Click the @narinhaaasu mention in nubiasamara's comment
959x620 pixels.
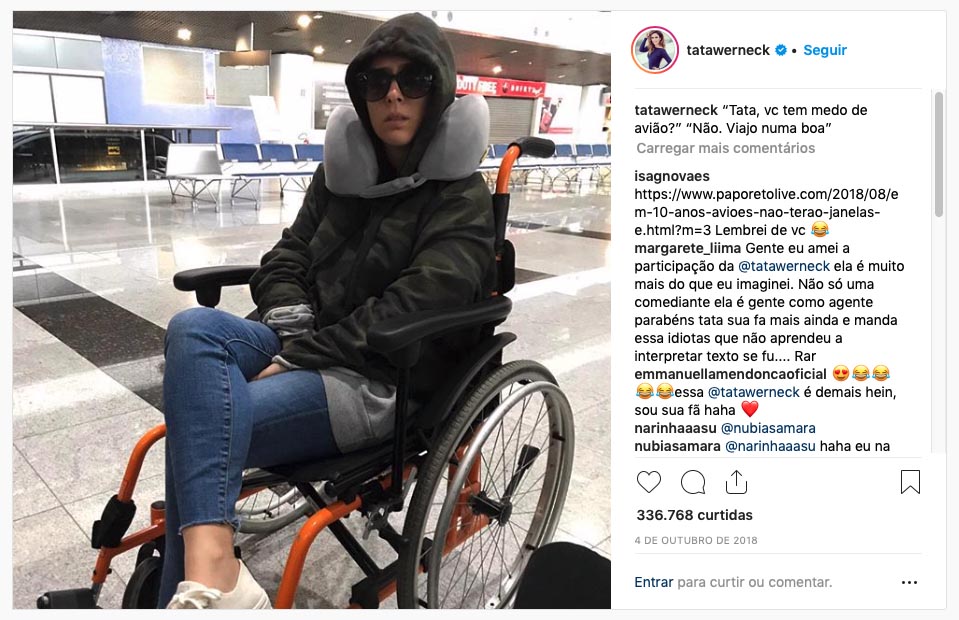click(x=770, y=446)
